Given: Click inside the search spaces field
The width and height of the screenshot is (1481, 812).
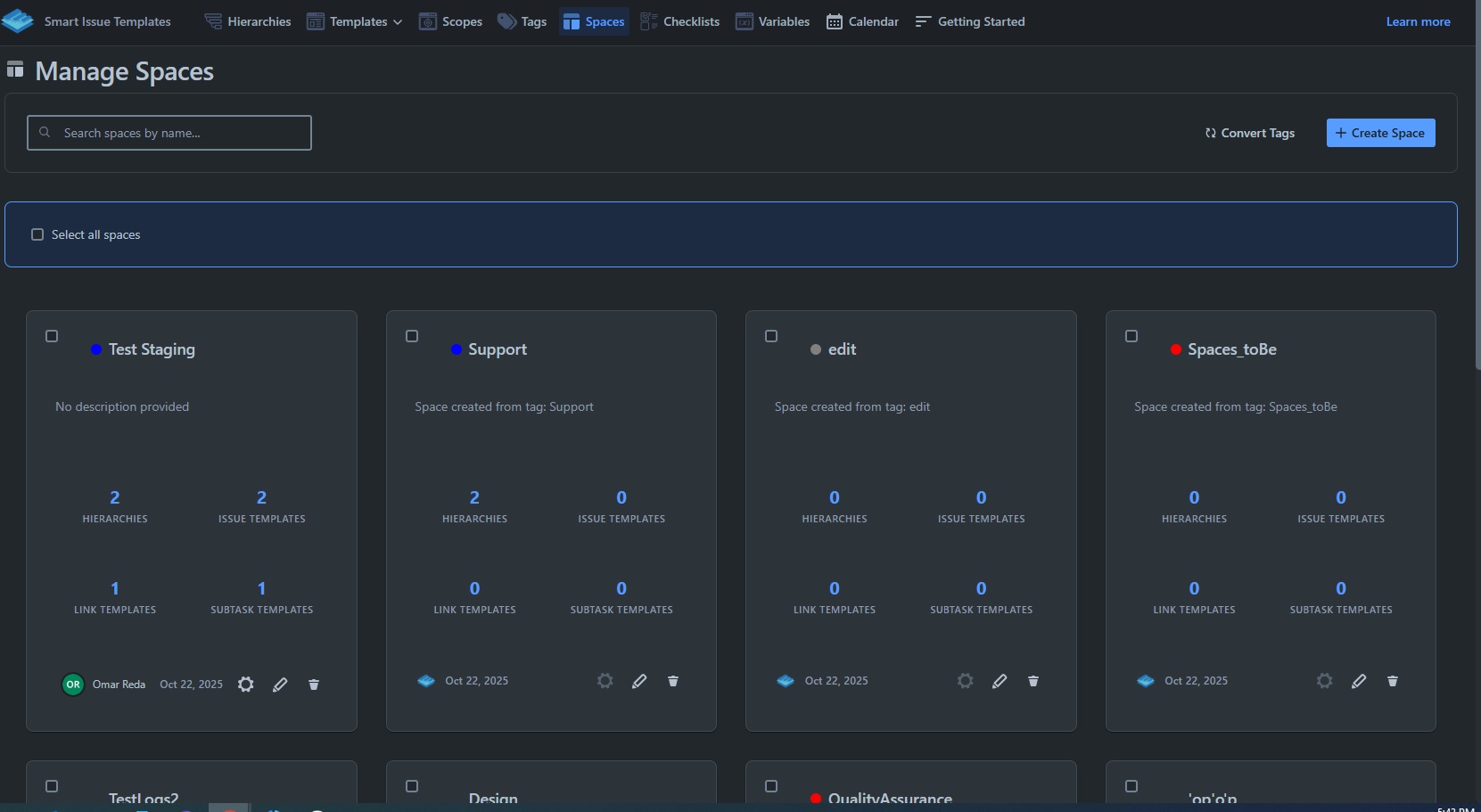Looking at the screenshot, I should [x=169, y=132].
